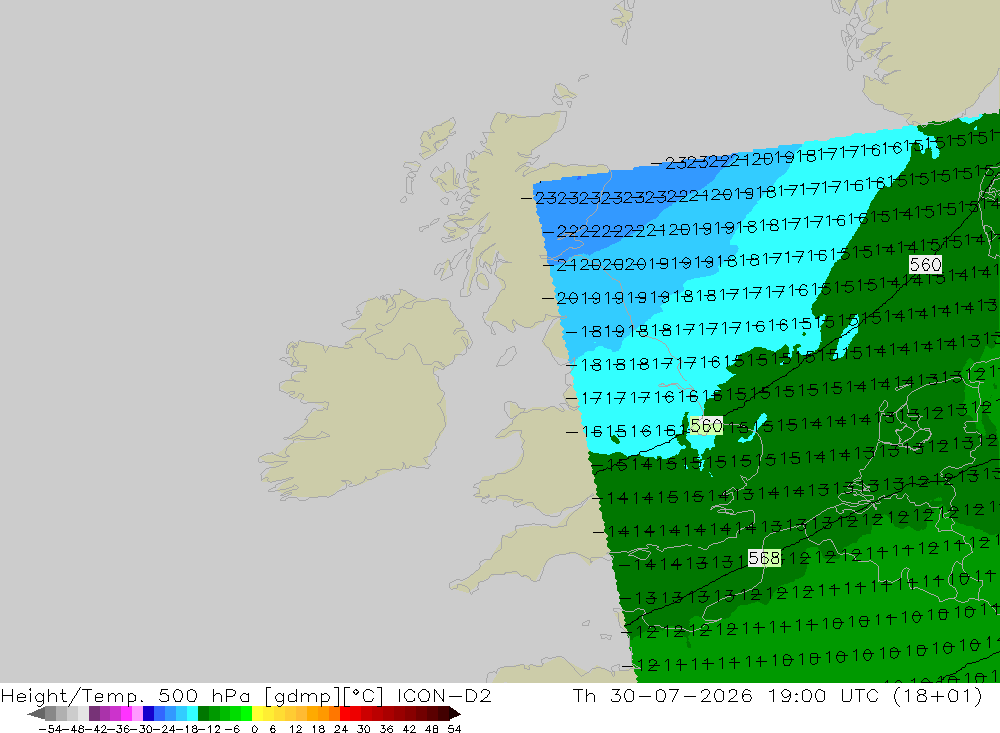Click the '30' scale value
1000x733 pixels.
pyautogui.click(x=364, y=729)
